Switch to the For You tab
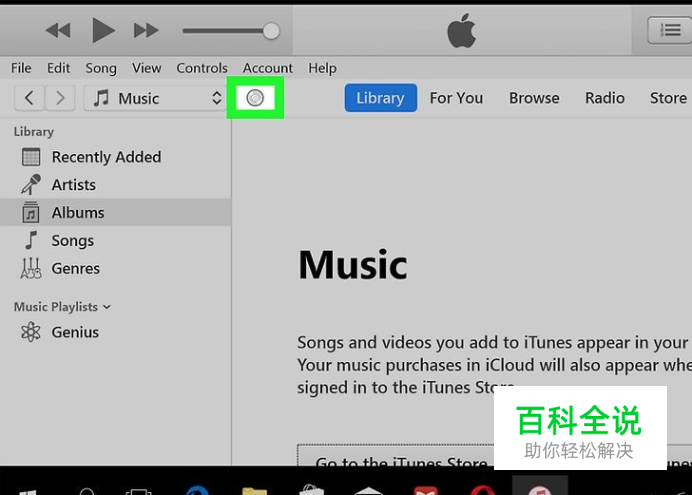Viewport: 692px width, 495px height. tap(456, 98)
